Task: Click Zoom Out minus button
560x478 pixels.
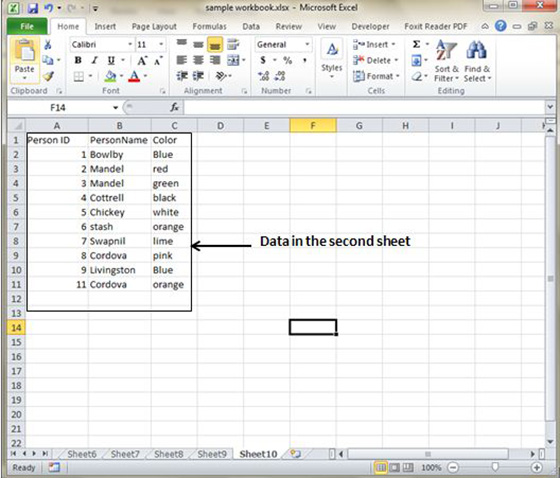Action: coord(453,467)
